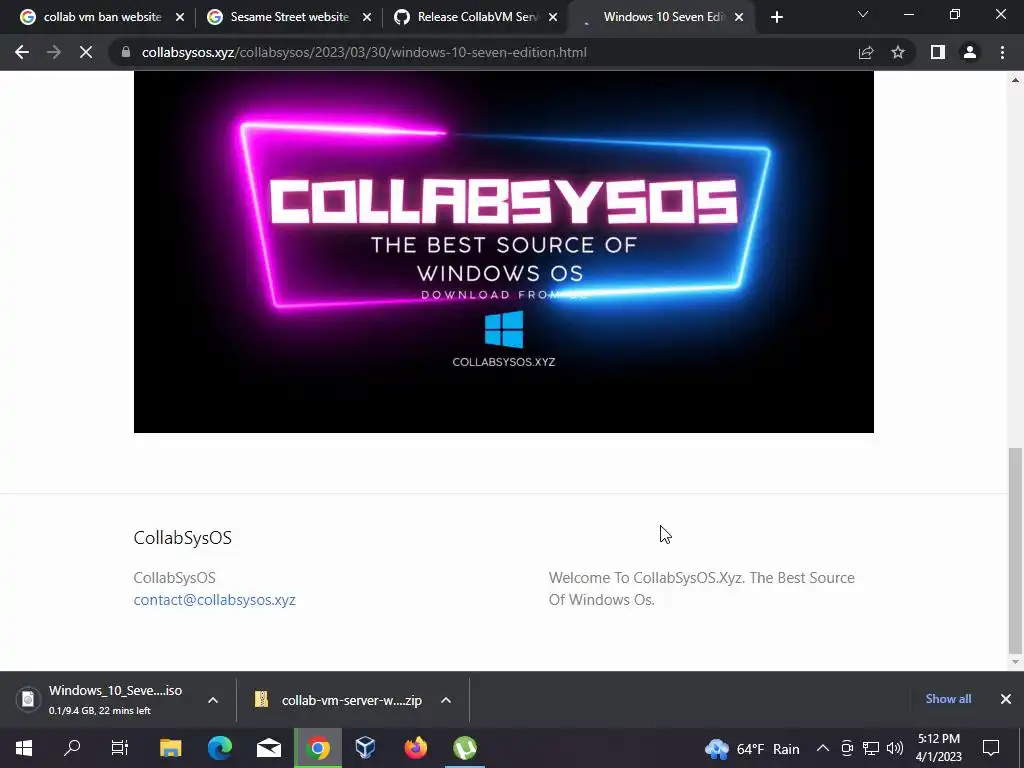Click the Meet Now tray icon
Image resolution: width=1024 pixels, height=768 pixels.
[x=847, y=748]
